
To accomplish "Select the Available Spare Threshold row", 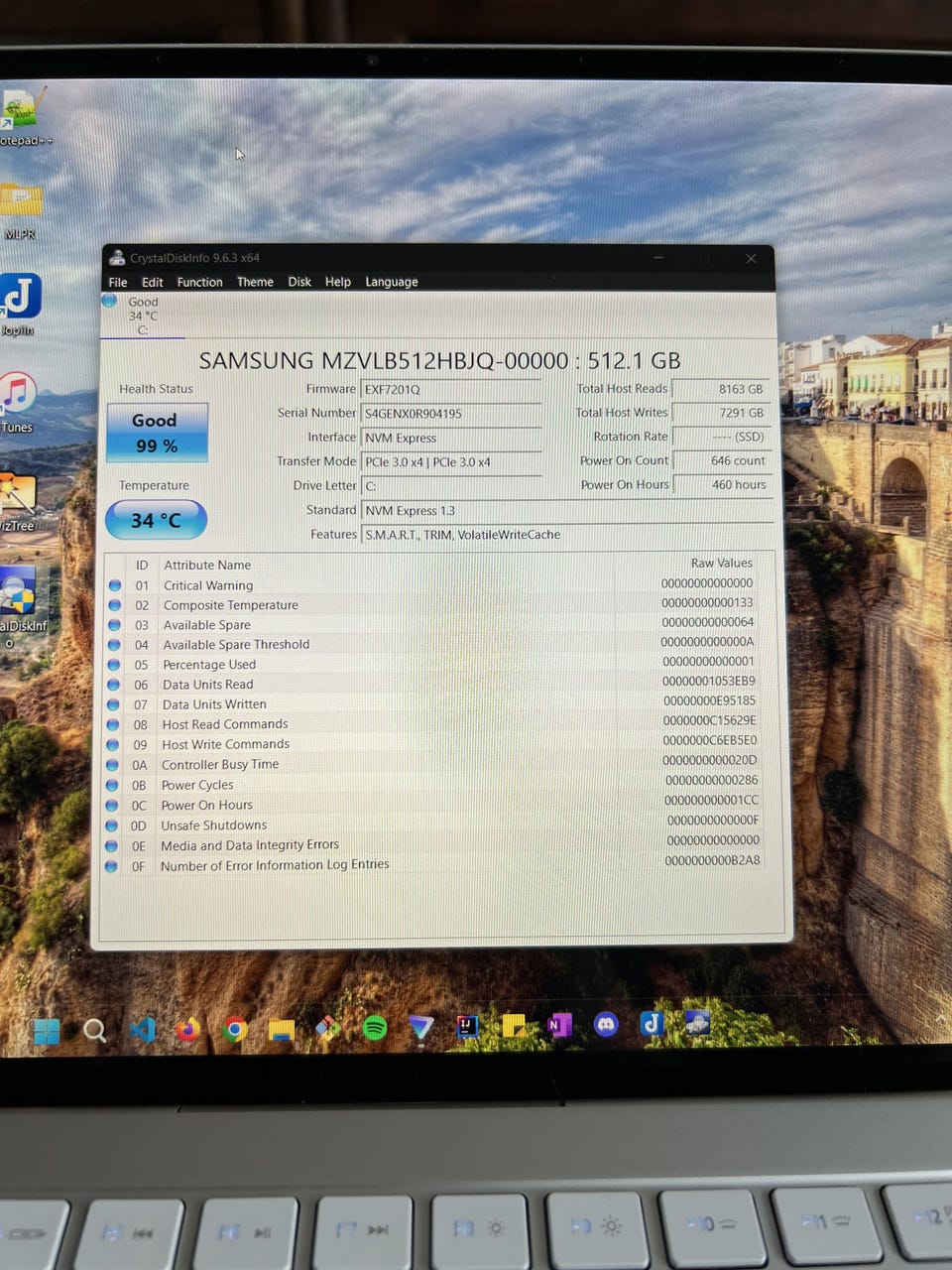I will [434, 644].
